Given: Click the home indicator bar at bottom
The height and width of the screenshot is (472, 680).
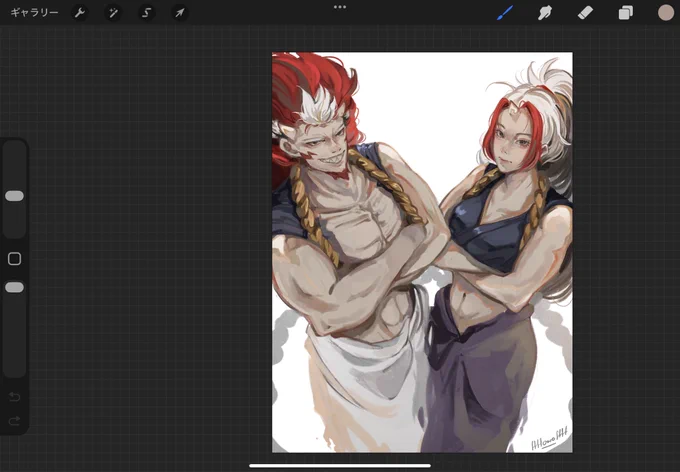Looking at the screenshot, I should point(340,466).
